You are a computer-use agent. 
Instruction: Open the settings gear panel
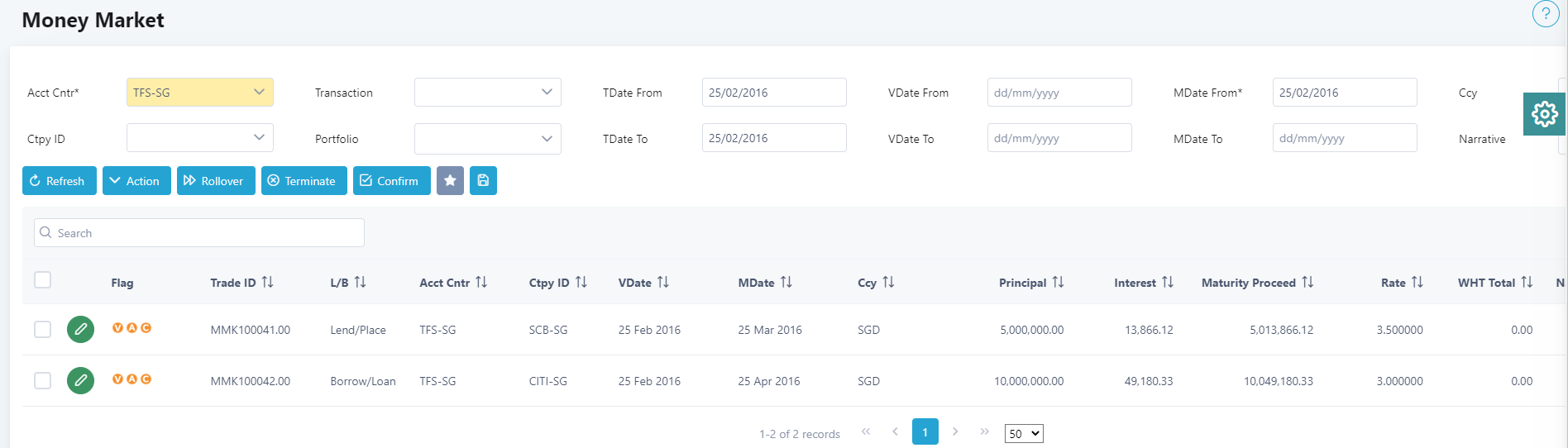click(1544, 114)
